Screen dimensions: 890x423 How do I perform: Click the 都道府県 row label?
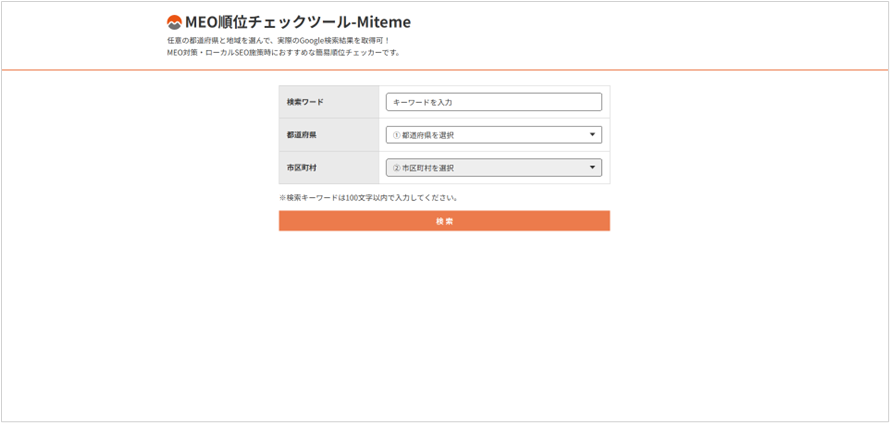[x=301, y=135]
